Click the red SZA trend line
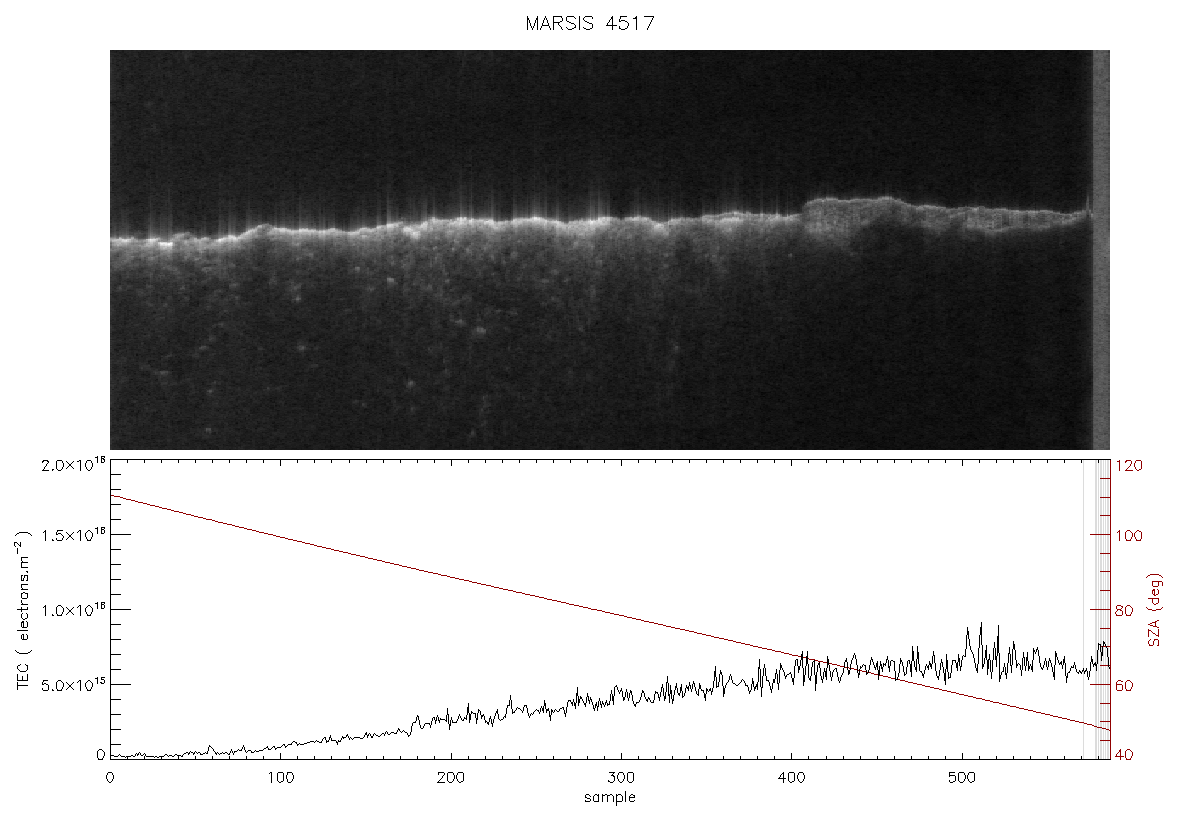Viewport: 1180px width, 830px height. (610, 612)
